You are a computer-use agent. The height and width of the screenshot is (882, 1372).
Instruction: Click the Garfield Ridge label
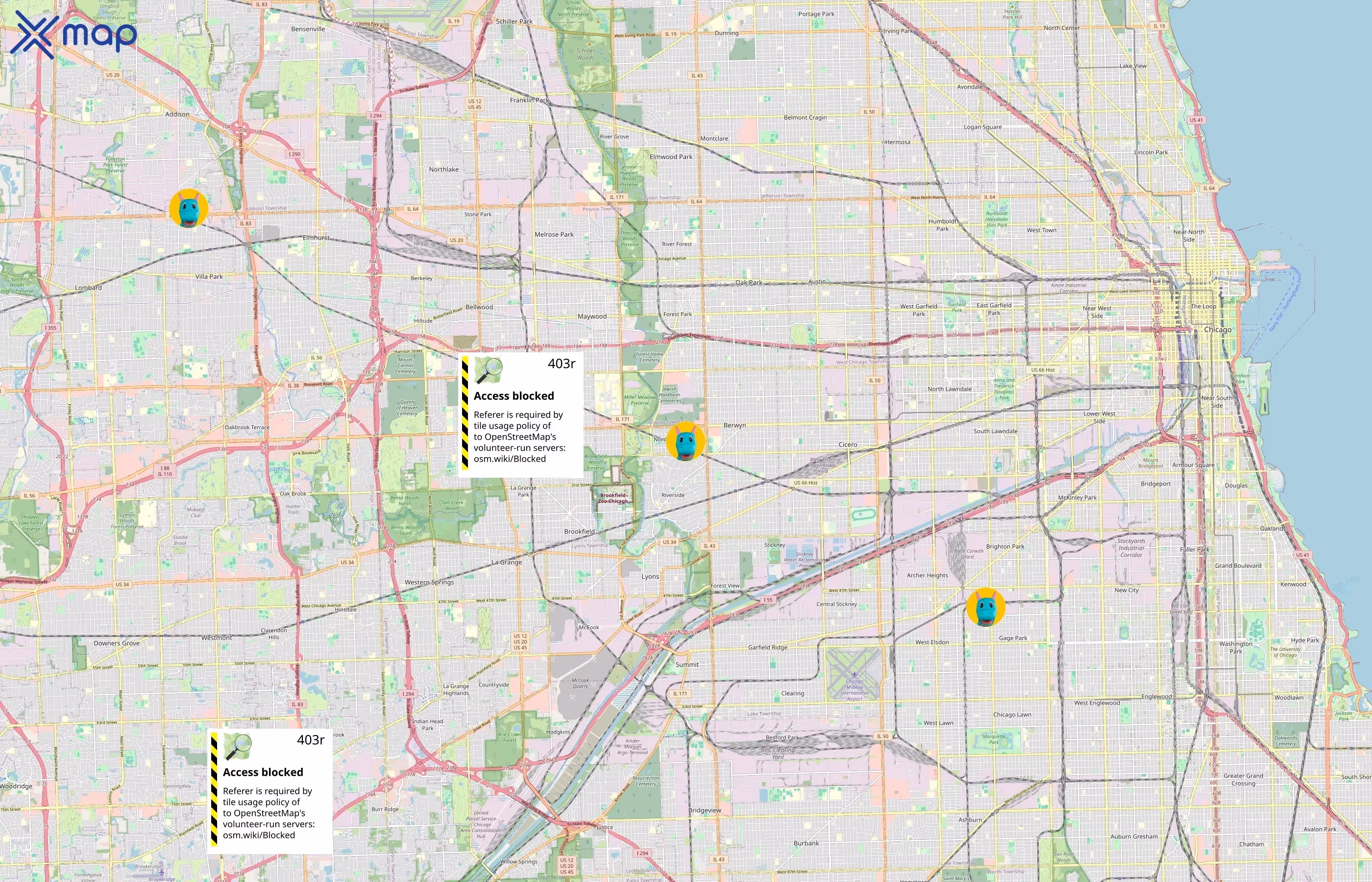pyautogui.click(x=767, y=647)
